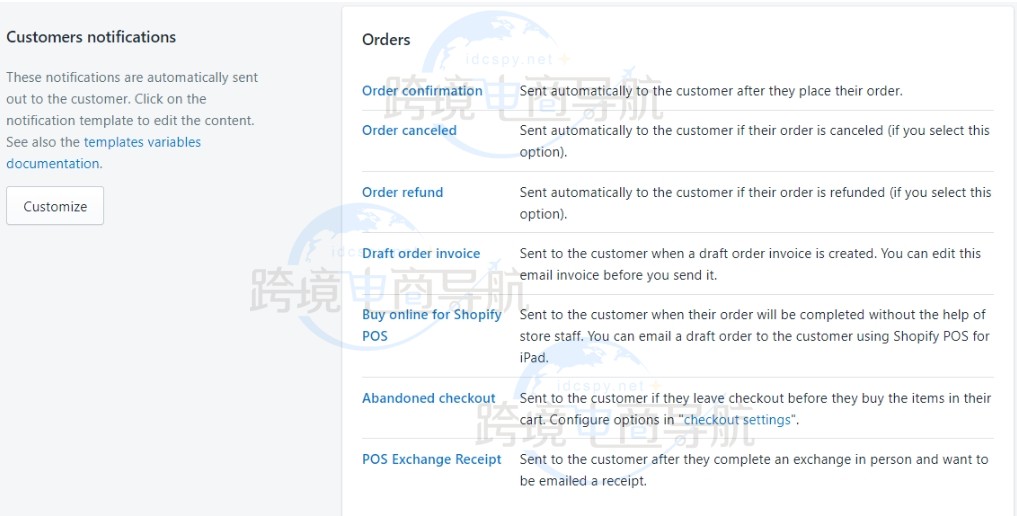Select the Order canceled notification
The image size is (1017, 516).
tap(409, 130)
